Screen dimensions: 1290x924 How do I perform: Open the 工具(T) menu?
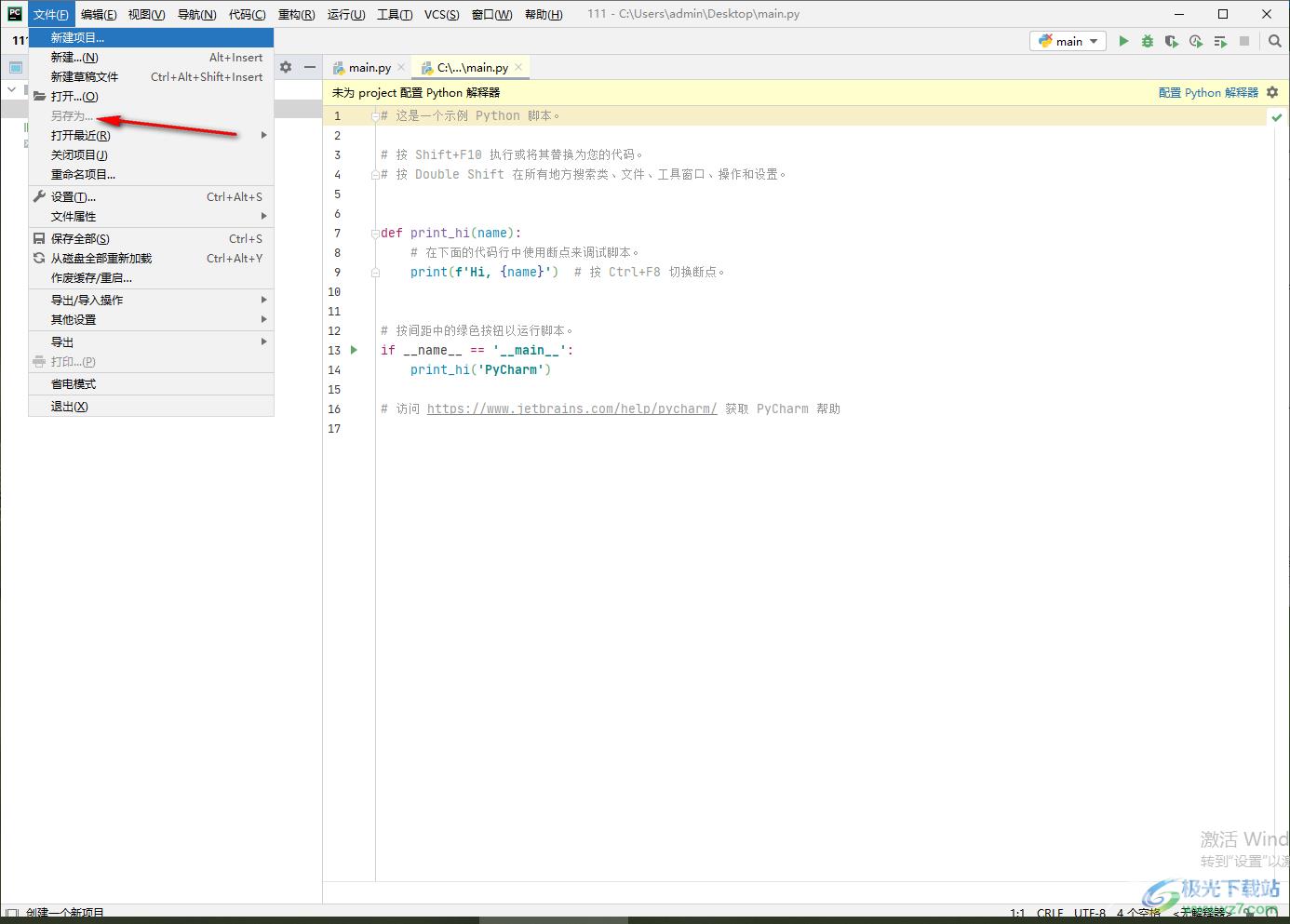pos(395,14)
